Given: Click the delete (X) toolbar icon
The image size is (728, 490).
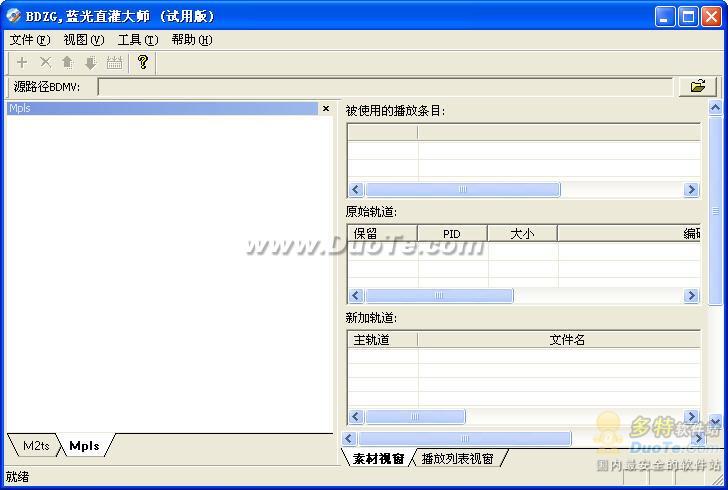Looking at the screenshot, I should pyautogui.click(x=46, y=62).
